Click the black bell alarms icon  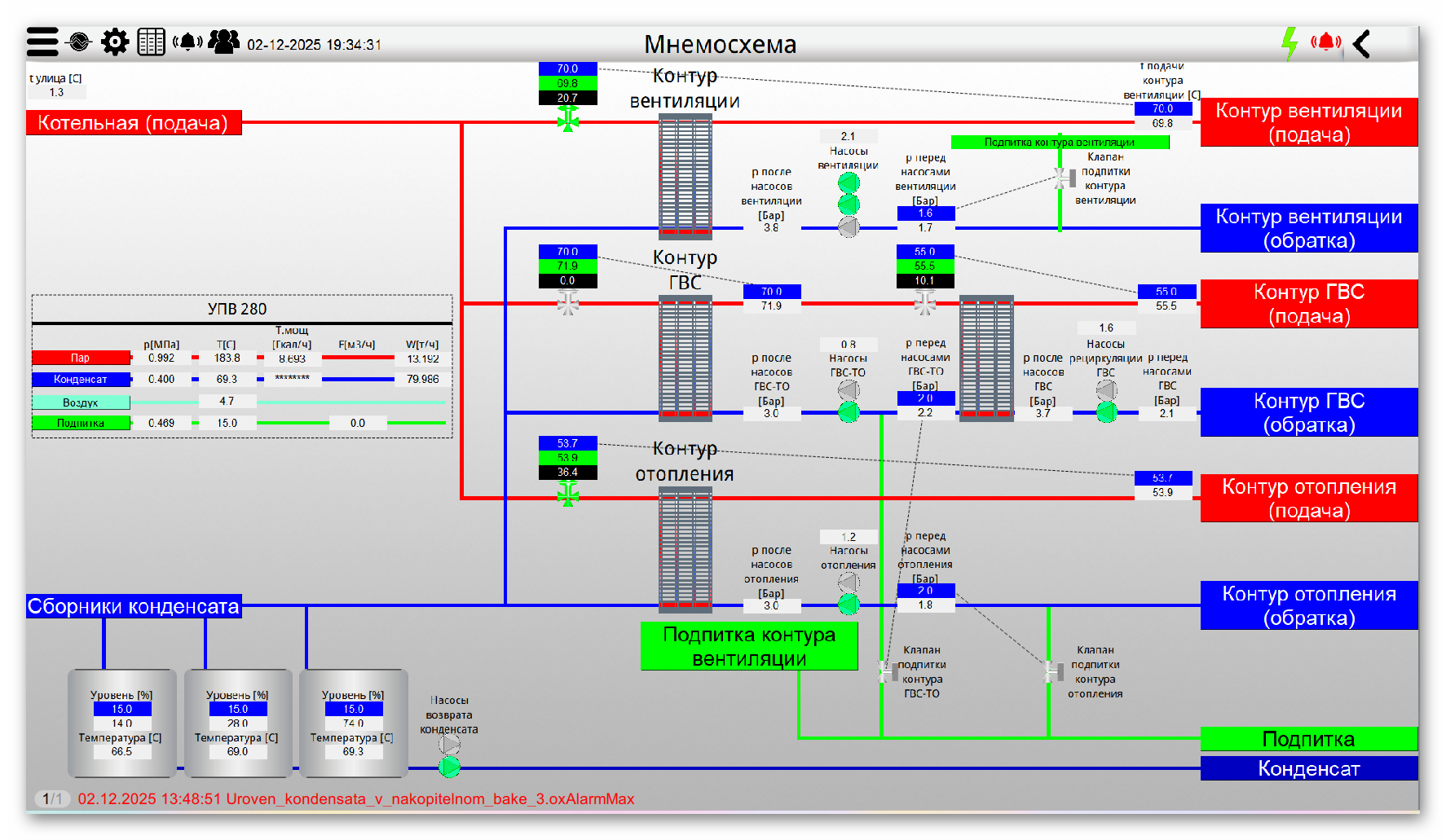187,42
